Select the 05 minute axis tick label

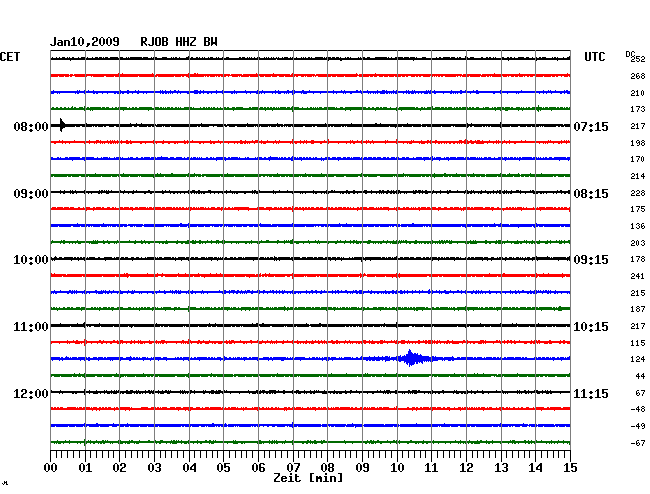pyautogui.click(x=223, y=468)
